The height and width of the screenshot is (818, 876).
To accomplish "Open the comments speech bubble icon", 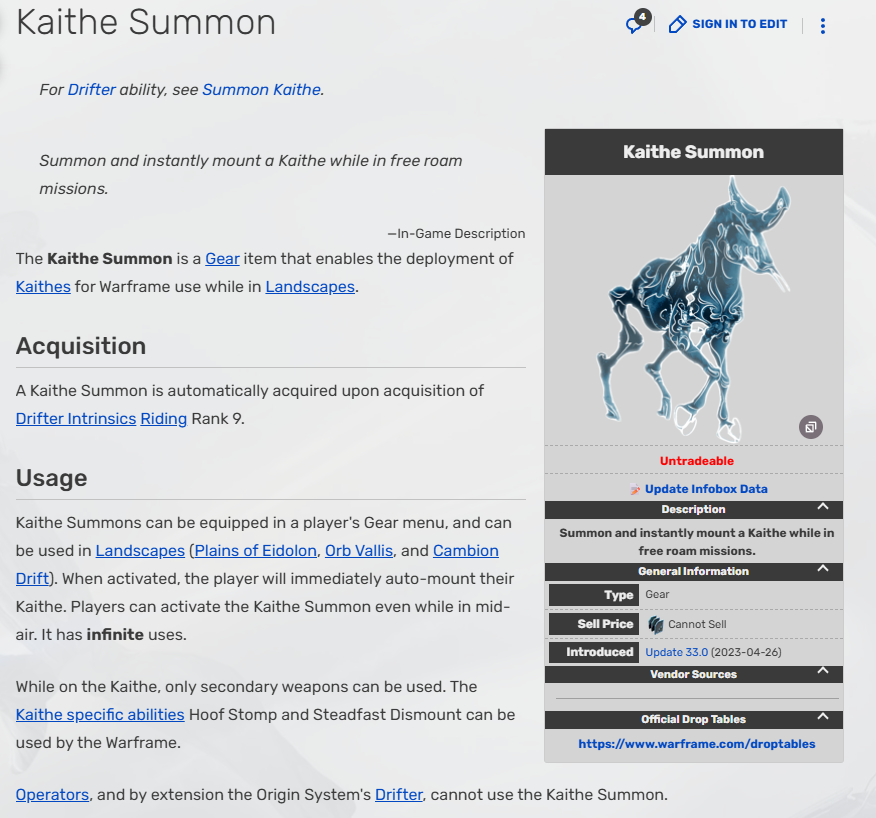I will (634, 25).
